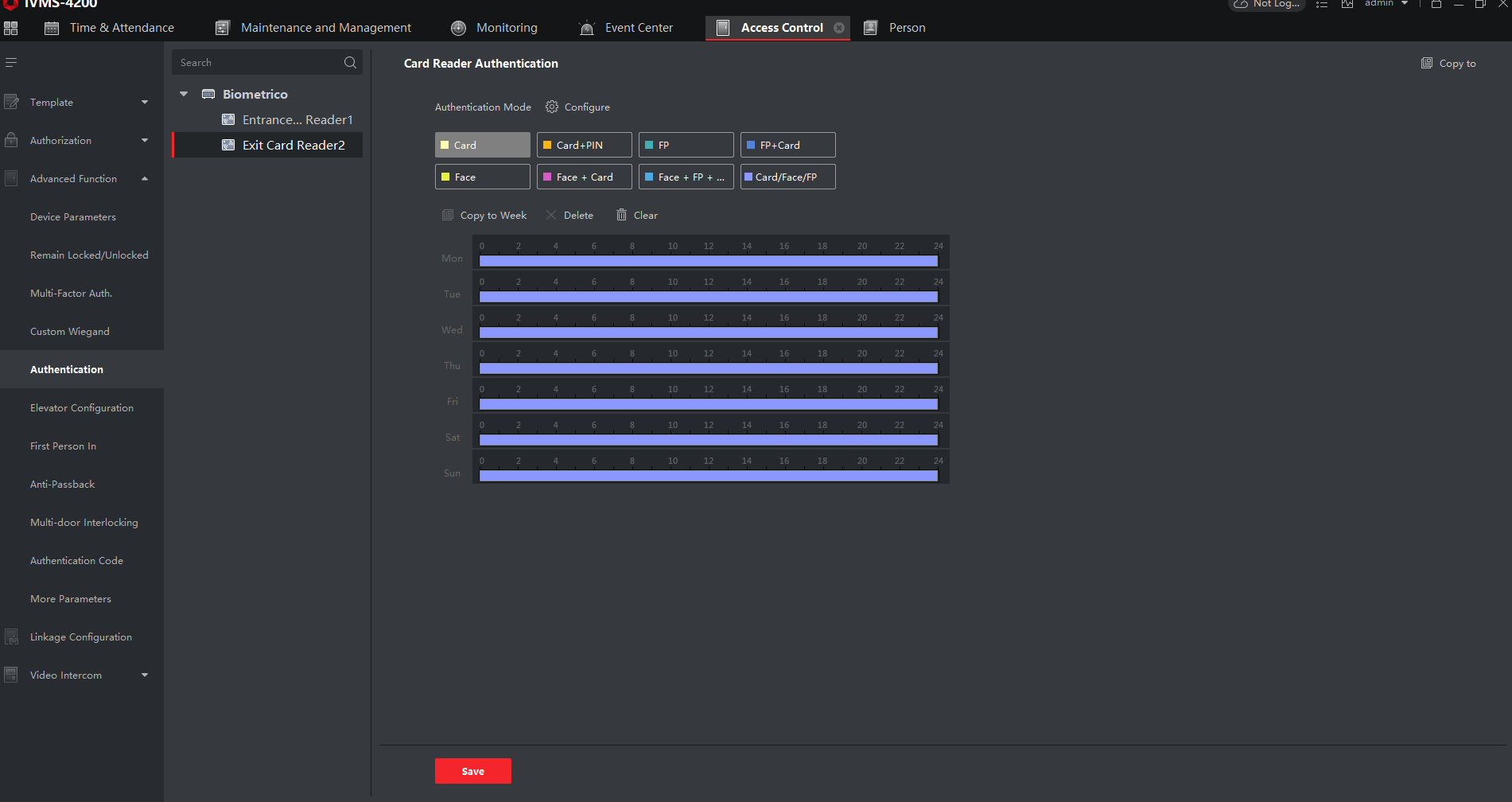Save the authentication settings
The image size is (1512, 802).
coord(473,771)
